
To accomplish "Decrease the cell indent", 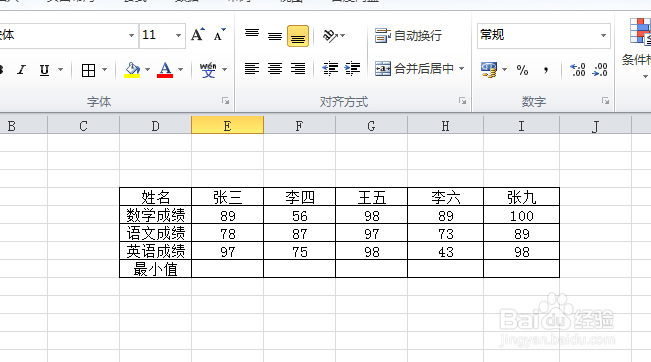I will 330,68.
